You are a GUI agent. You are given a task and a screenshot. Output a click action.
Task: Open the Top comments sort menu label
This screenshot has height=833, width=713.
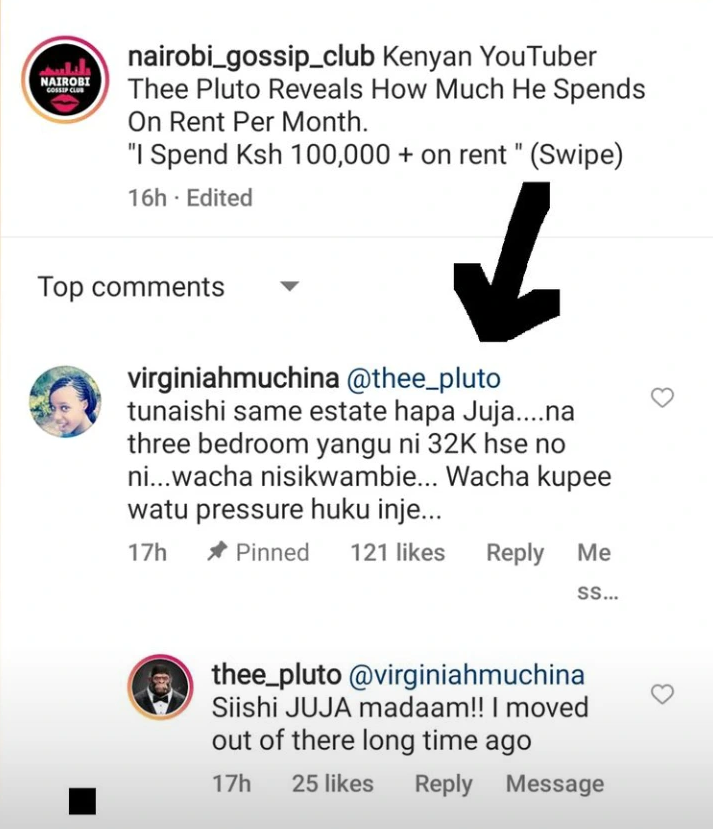coord(131,287)
